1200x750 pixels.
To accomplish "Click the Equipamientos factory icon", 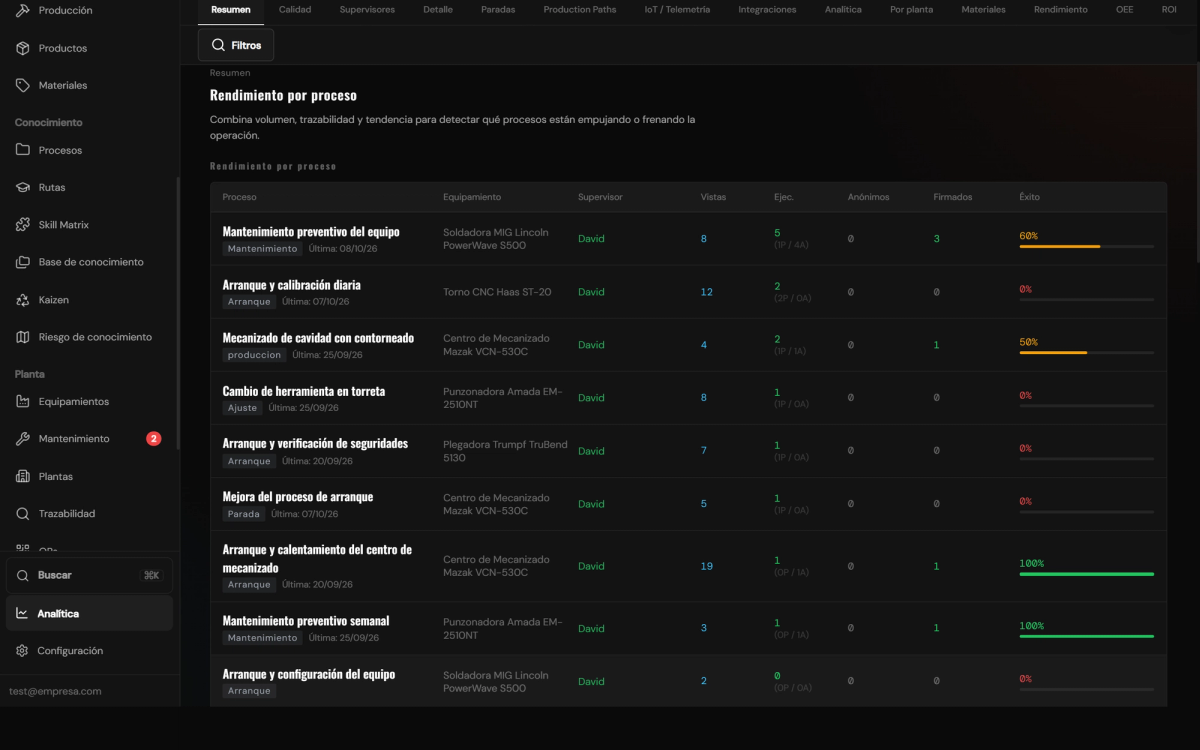I will click(x=23, y=401).
